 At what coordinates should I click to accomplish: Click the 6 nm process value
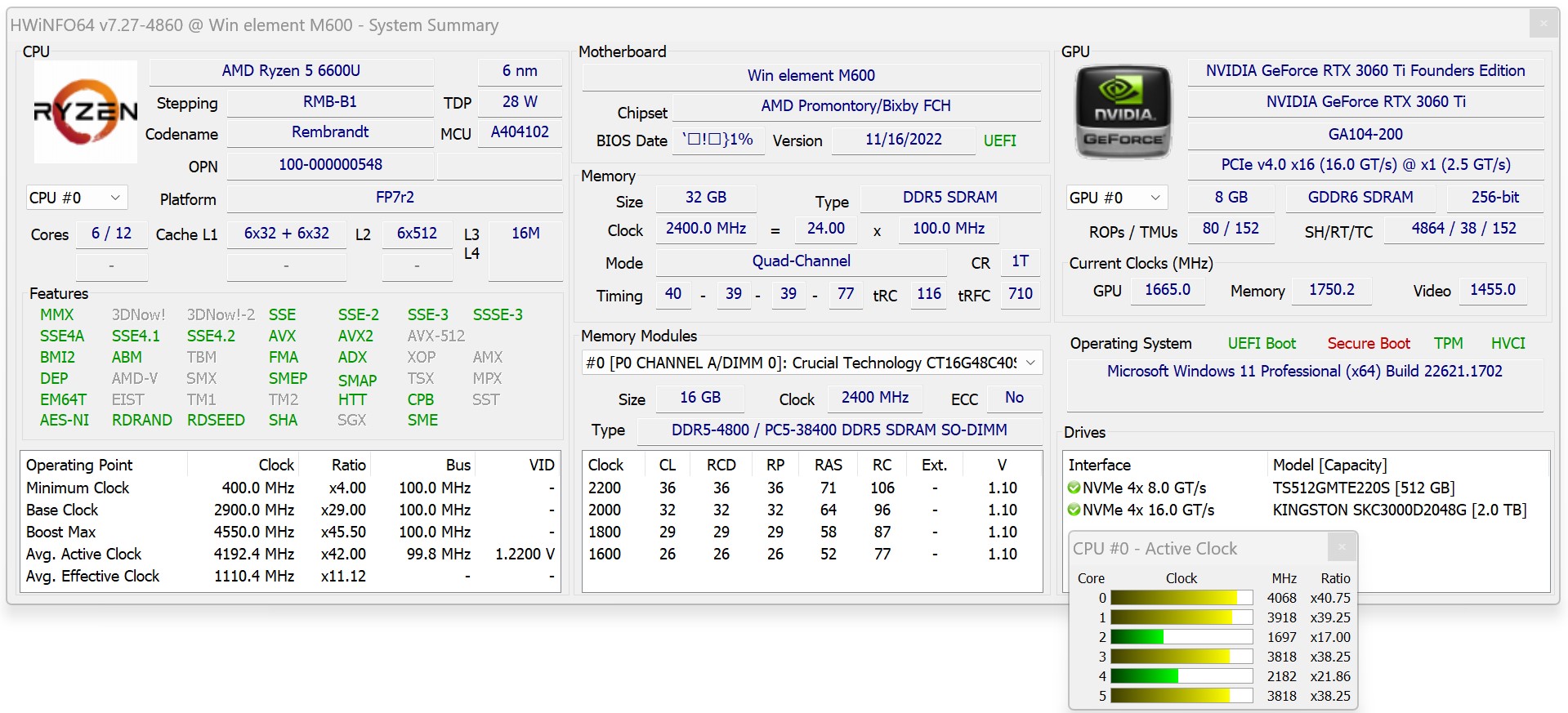click(520, 71)
